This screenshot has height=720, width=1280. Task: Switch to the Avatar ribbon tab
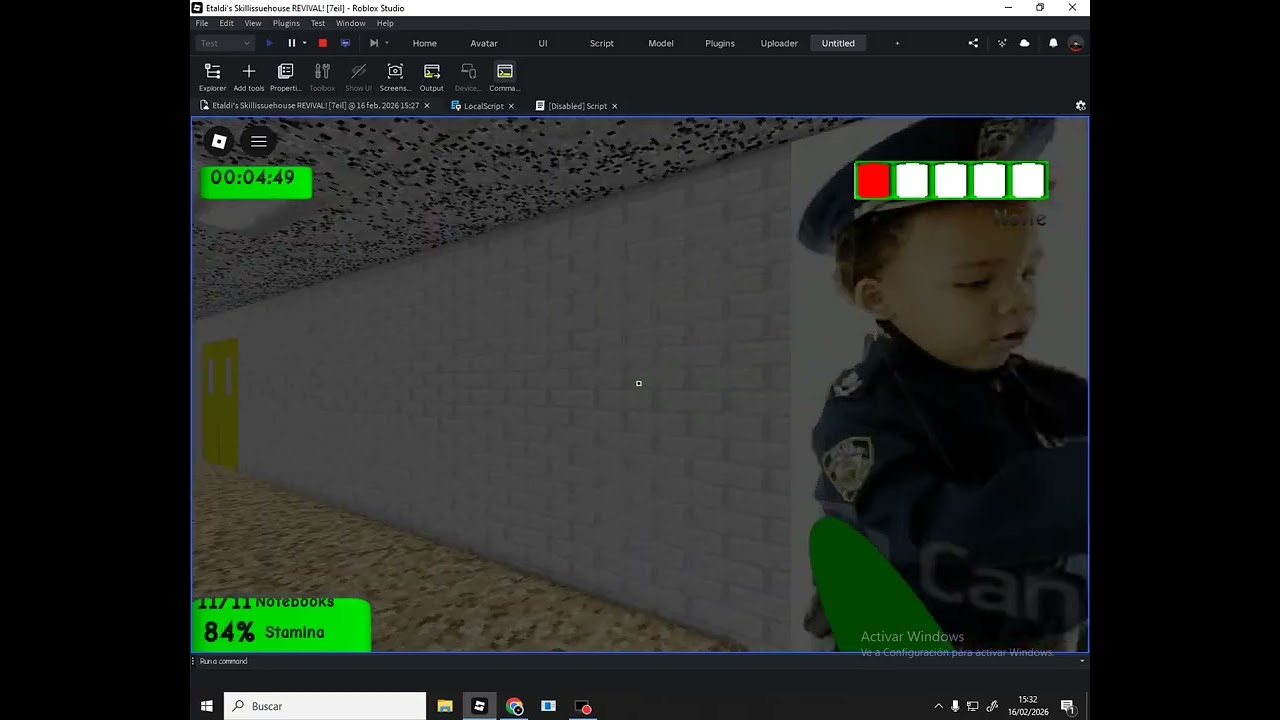point(484,43)
